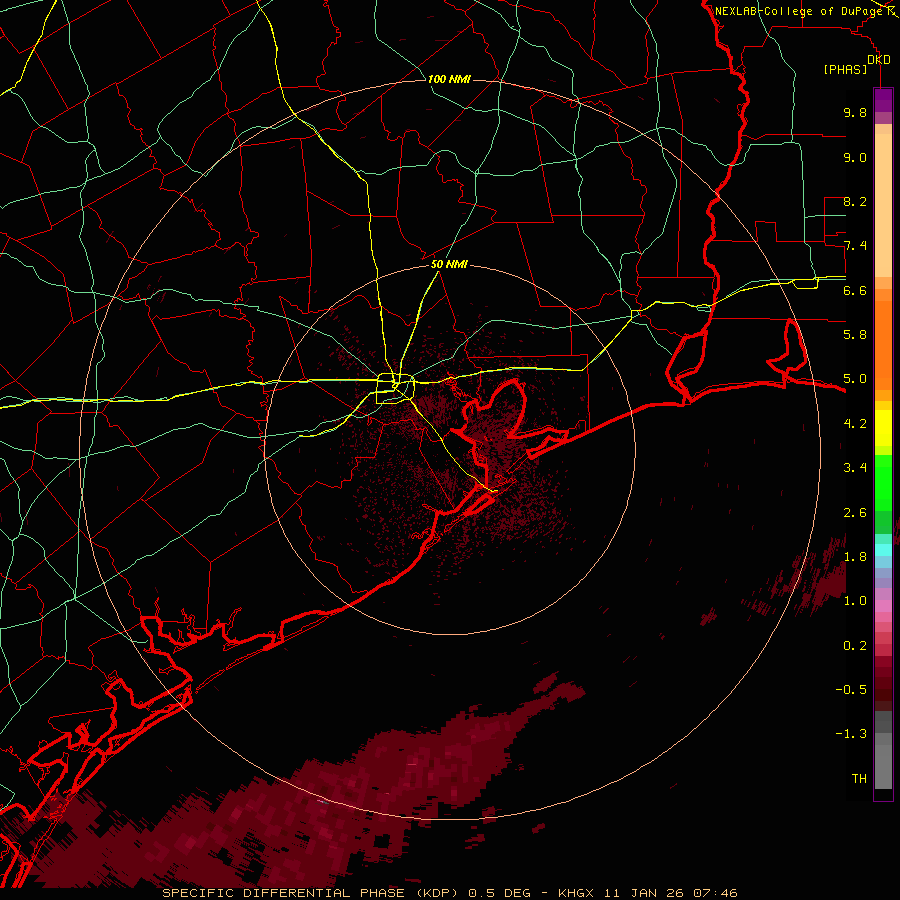Image resolution: width=900 pixels, height=900 pixels.
Task: Click the green segment of the color bar
Action: (x=883, y=483)
